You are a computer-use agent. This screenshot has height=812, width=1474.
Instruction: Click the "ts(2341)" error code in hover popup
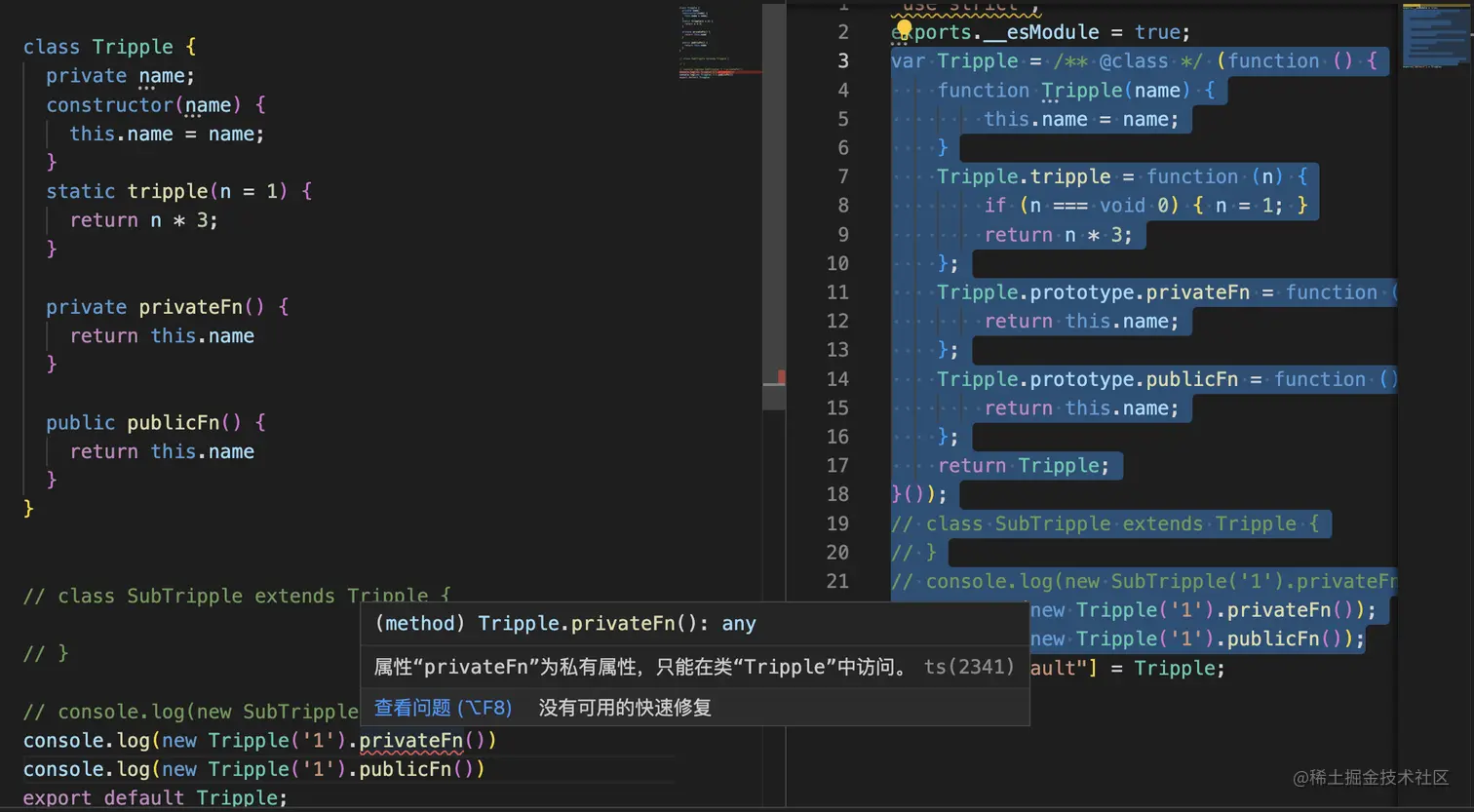pyautogui.click(x=969, y=667)
